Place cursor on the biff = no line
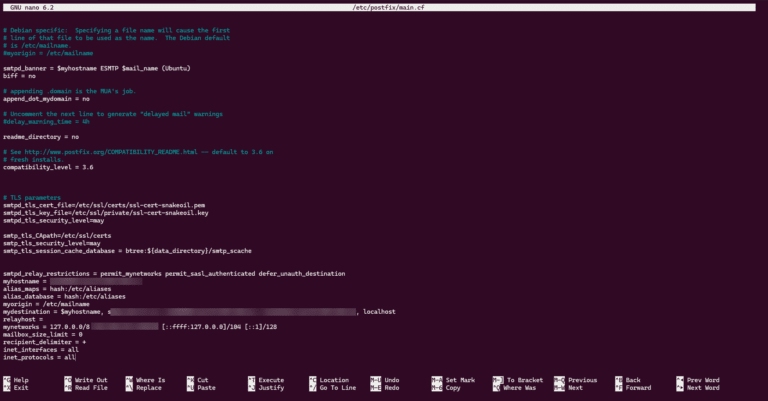The height and width of the screenshot is (401, 768). click(x=20, y=76)
